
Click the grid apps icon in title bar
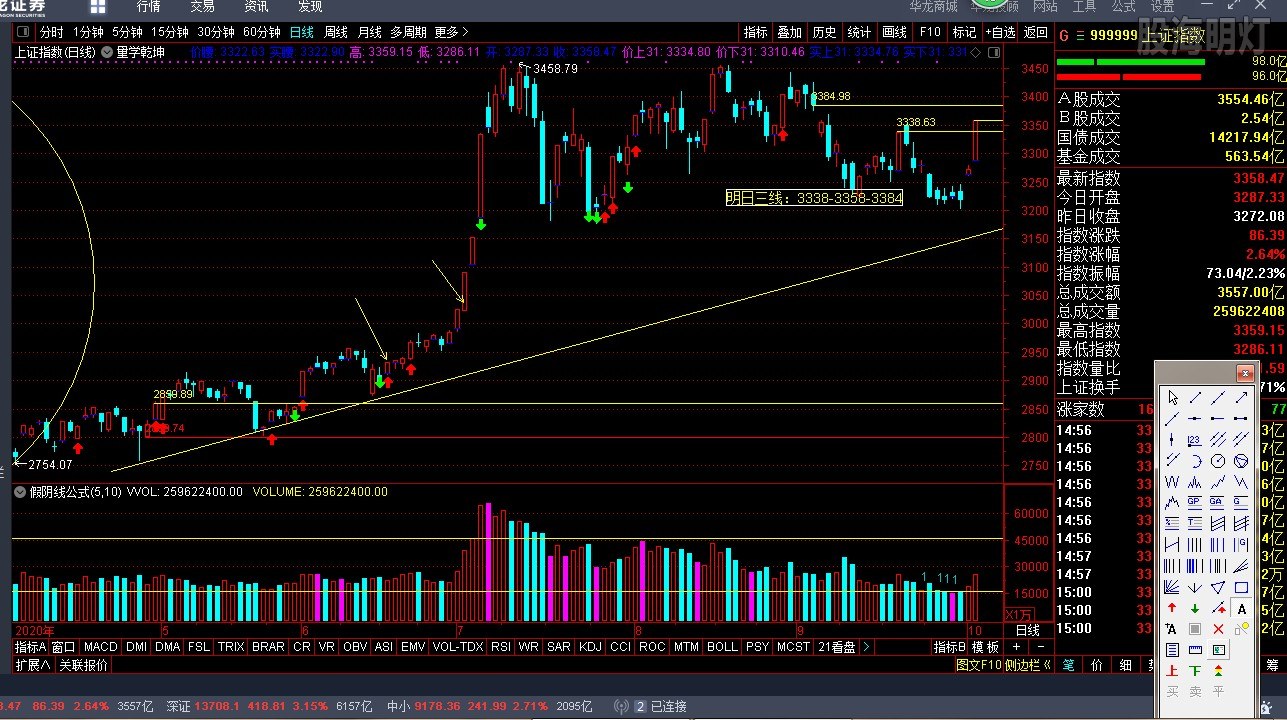coord(98,7)
